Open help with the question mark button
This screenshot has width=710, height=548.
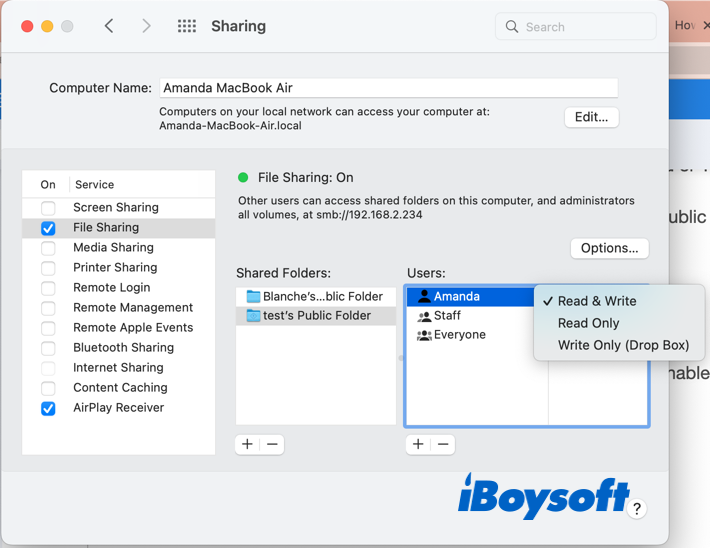pyautogui.click(x=637, y=509)
